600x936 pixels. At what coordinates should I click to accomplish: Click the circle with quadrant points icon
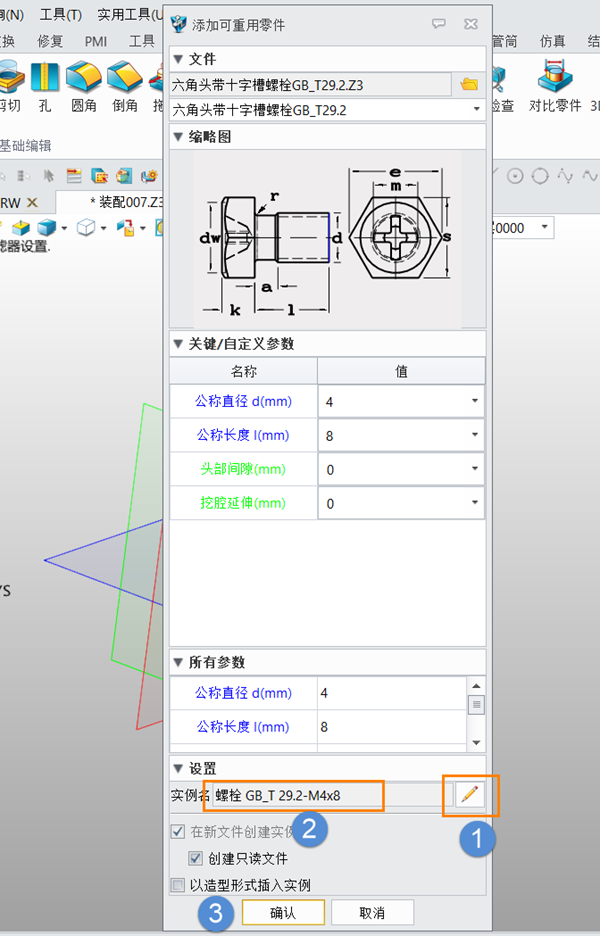pyautogui.click(x=540, y=176)
